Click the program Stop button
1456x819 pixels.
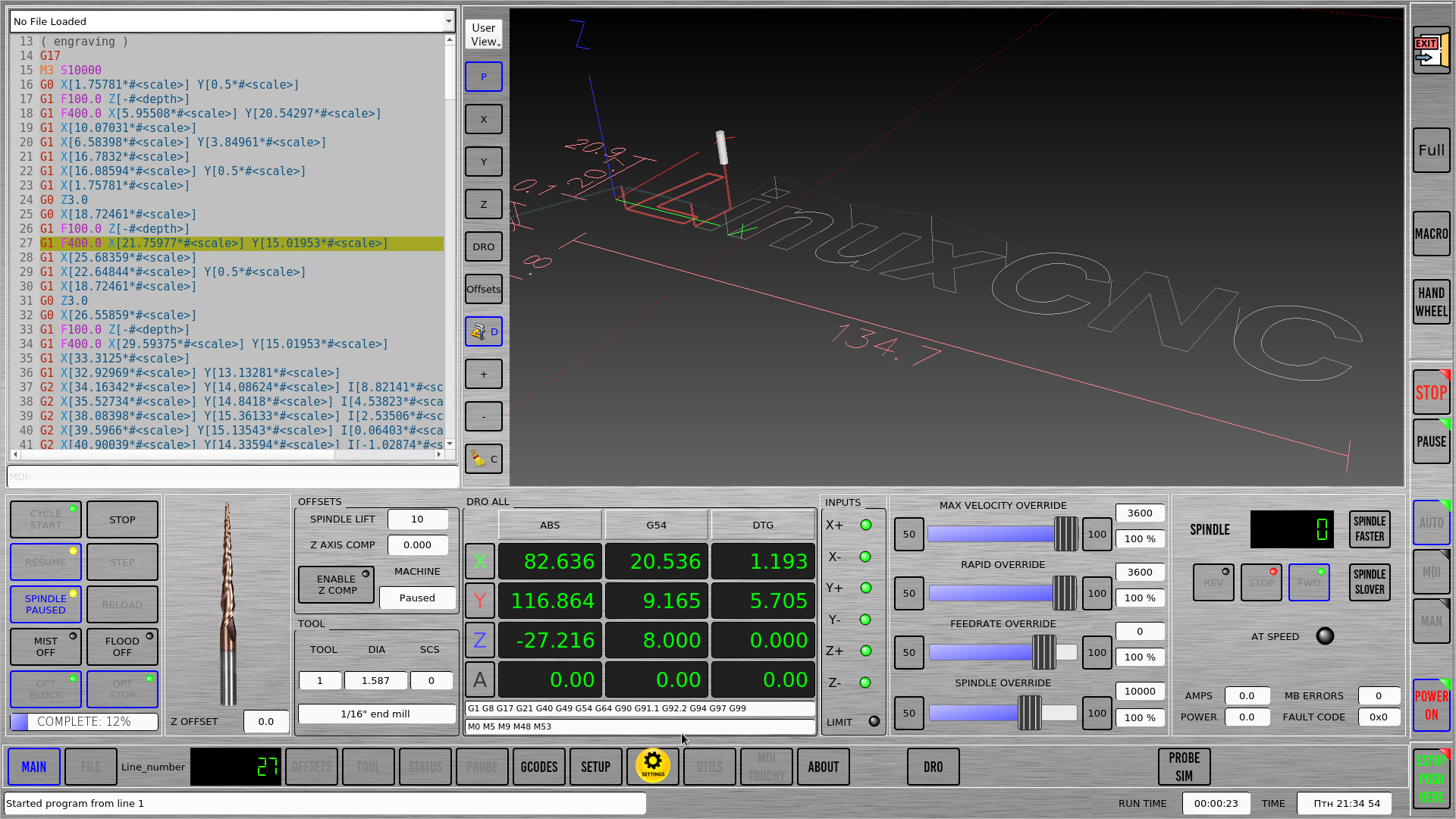point(122,519)
